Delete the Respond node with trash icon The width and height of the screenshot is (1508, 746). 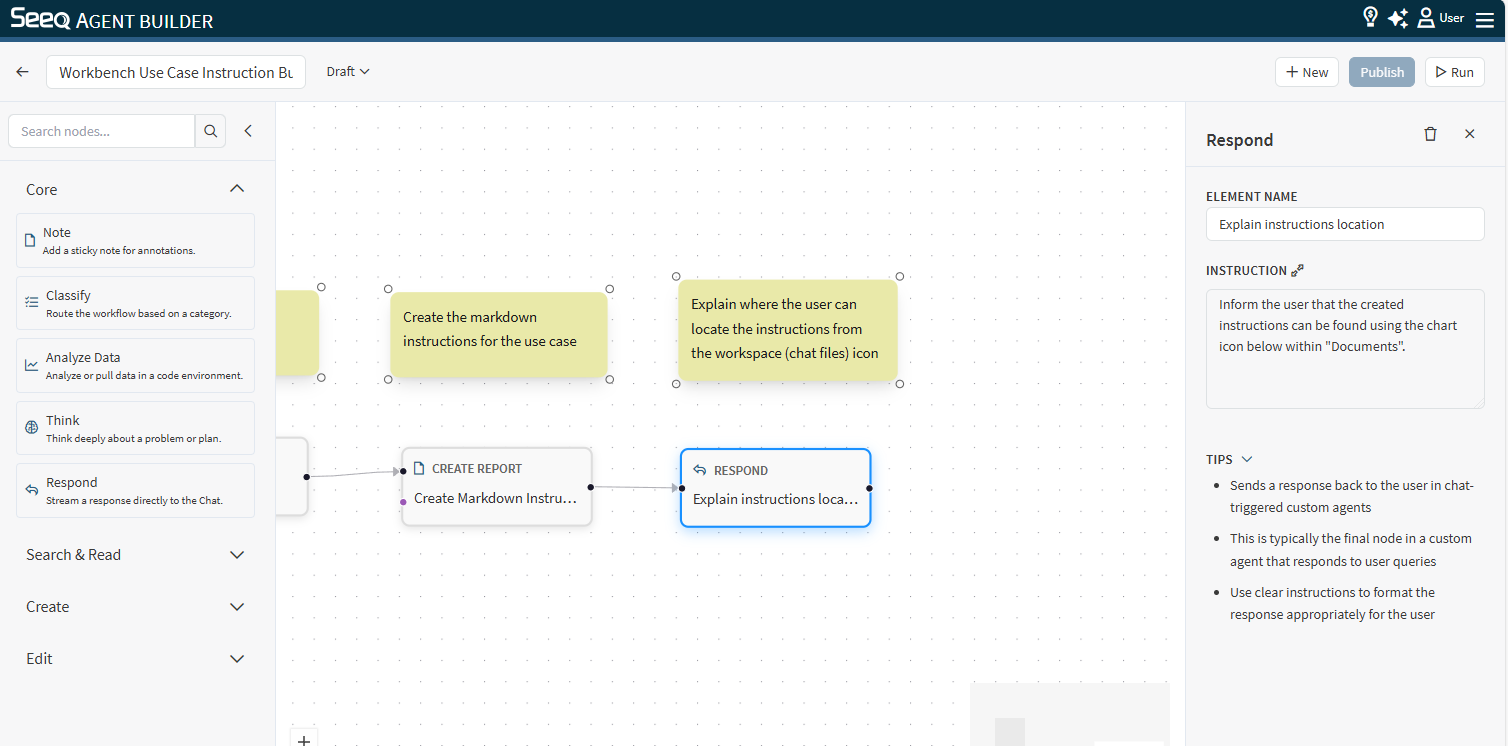(1430, 134)
